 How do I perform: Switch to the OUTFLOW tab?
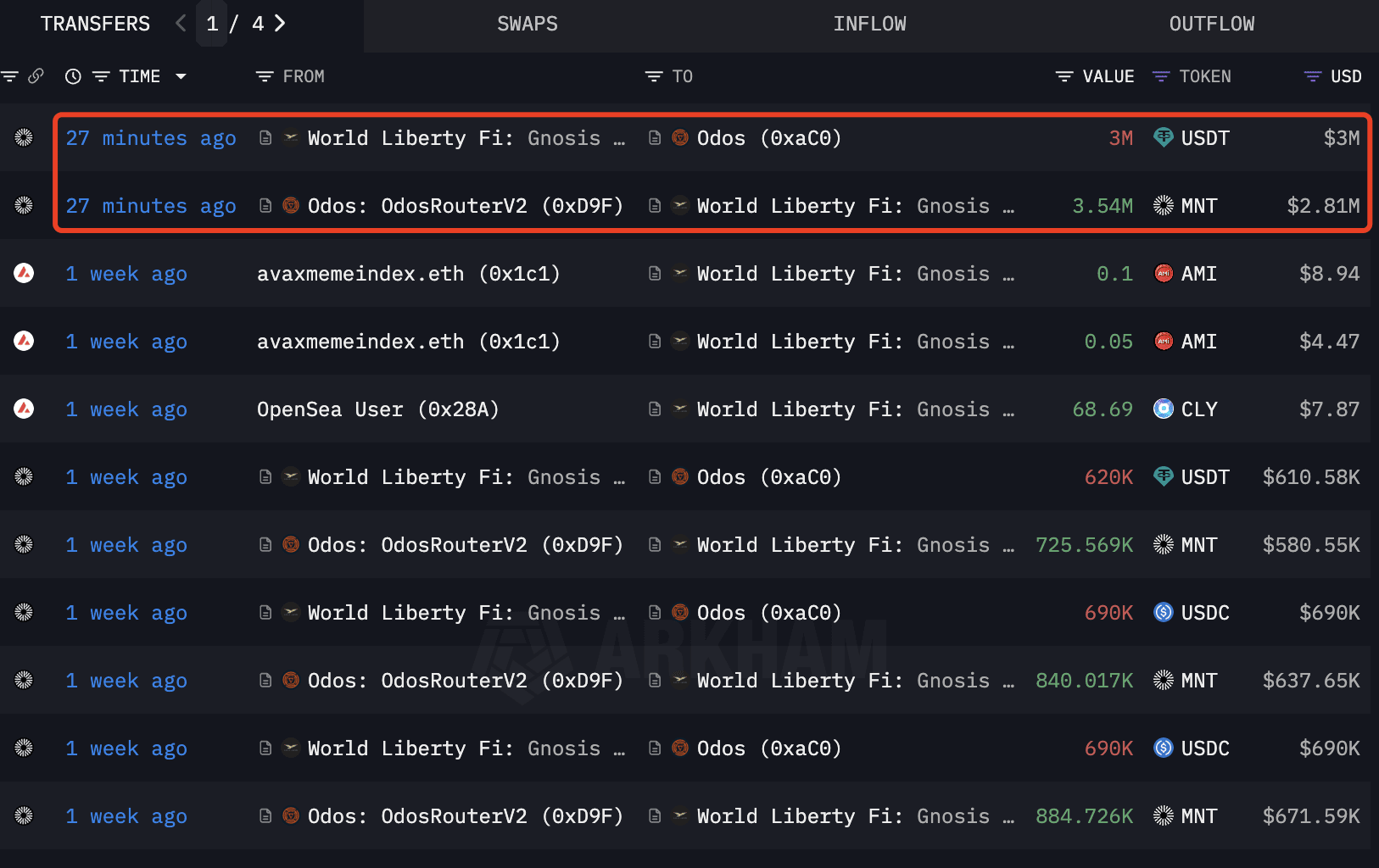(x=1212, y=24)
